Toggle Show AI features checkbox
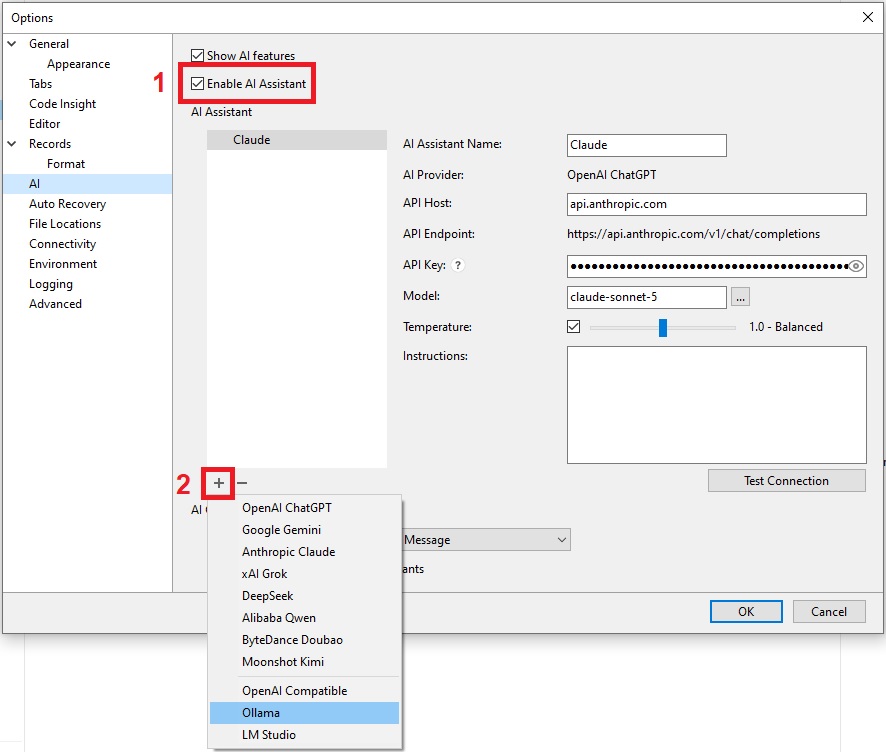Viewport: 886px width, 752px height. pos(197,55)
